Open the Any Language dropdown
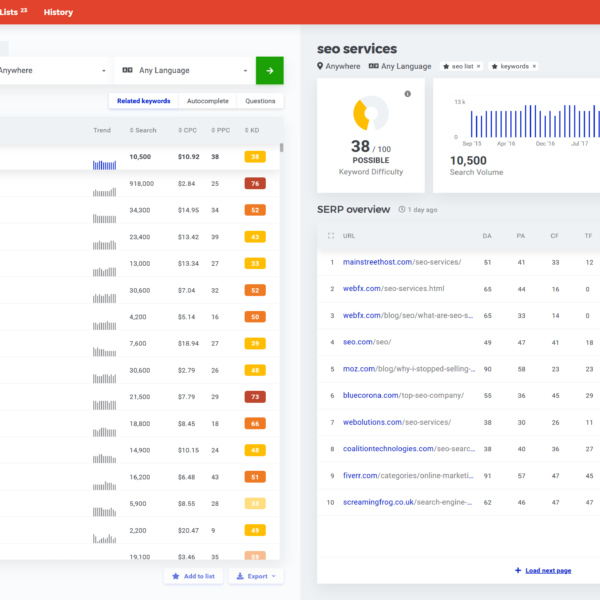 coord(185,70)
